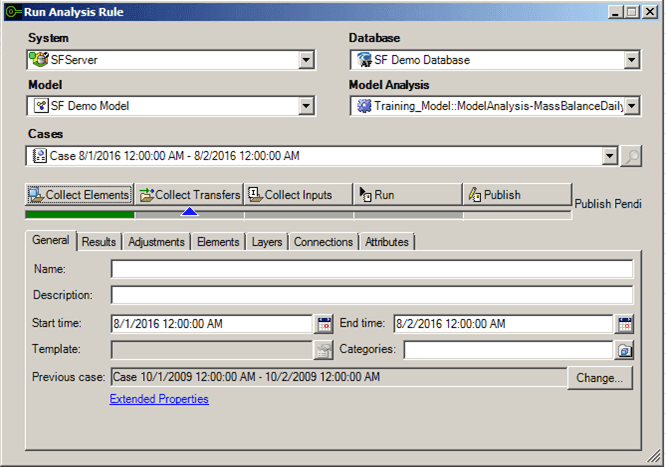Click the SFServer system combo box
Screen dimensions: 666x467
click(x=171, y=60)
